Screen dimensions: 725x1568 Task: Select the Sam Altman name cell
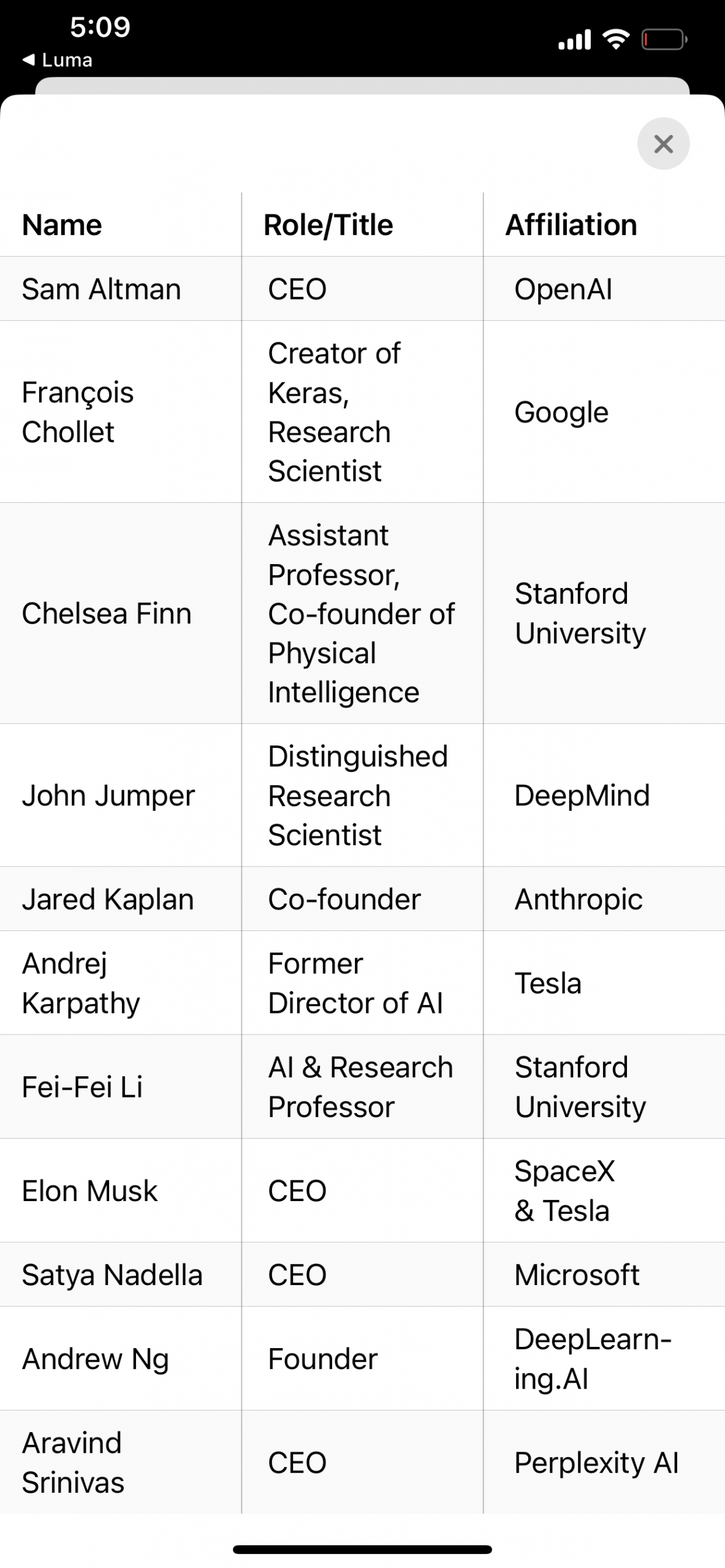pos(101,289)
